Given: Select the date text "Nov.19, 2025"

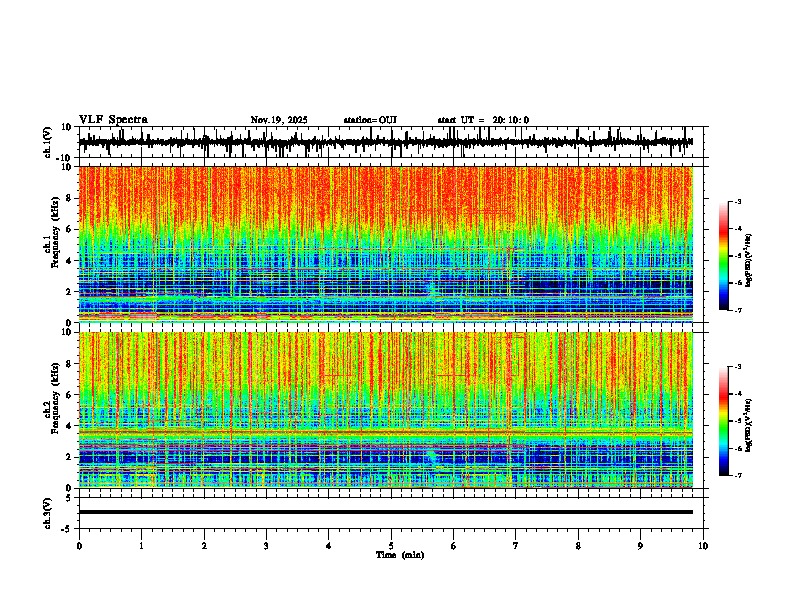Looking at the screenshot, I should coord(279,120).
